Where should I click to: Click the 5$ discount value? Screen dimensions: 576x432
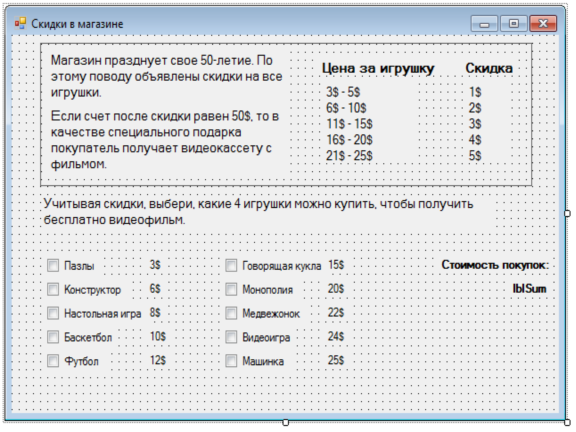point(475,156)
